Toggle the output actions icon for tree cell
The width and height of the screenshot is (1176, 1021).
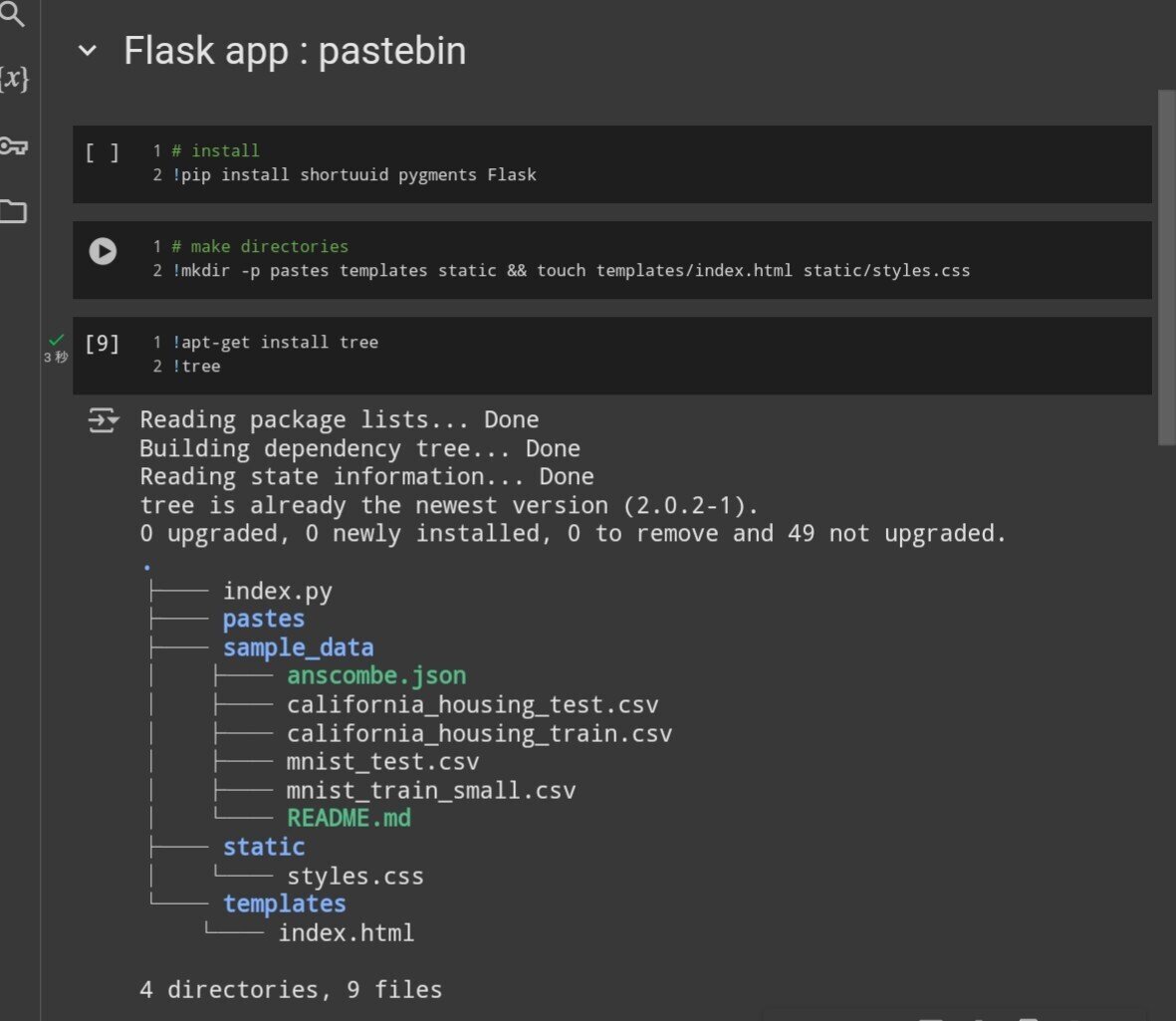coord(103,420)
